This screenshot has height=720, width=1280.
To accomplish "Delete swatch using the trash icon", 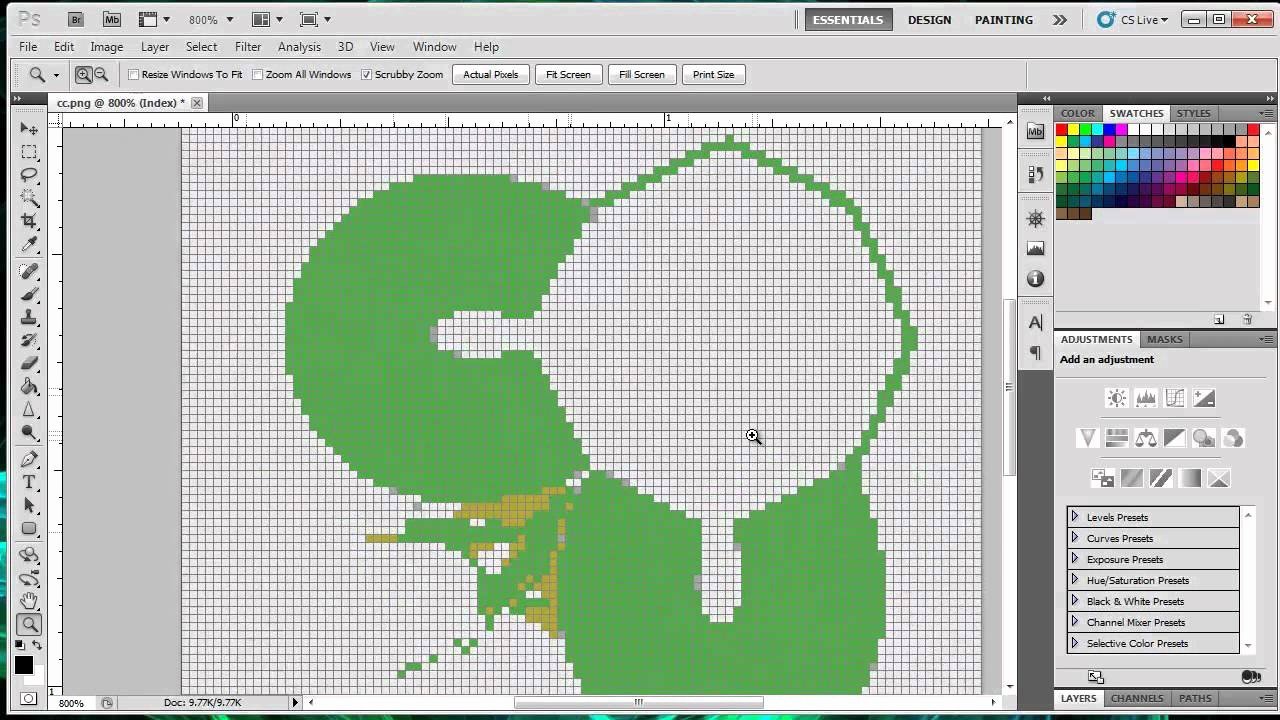I will pyautogui.click(x=1247, y=320).
